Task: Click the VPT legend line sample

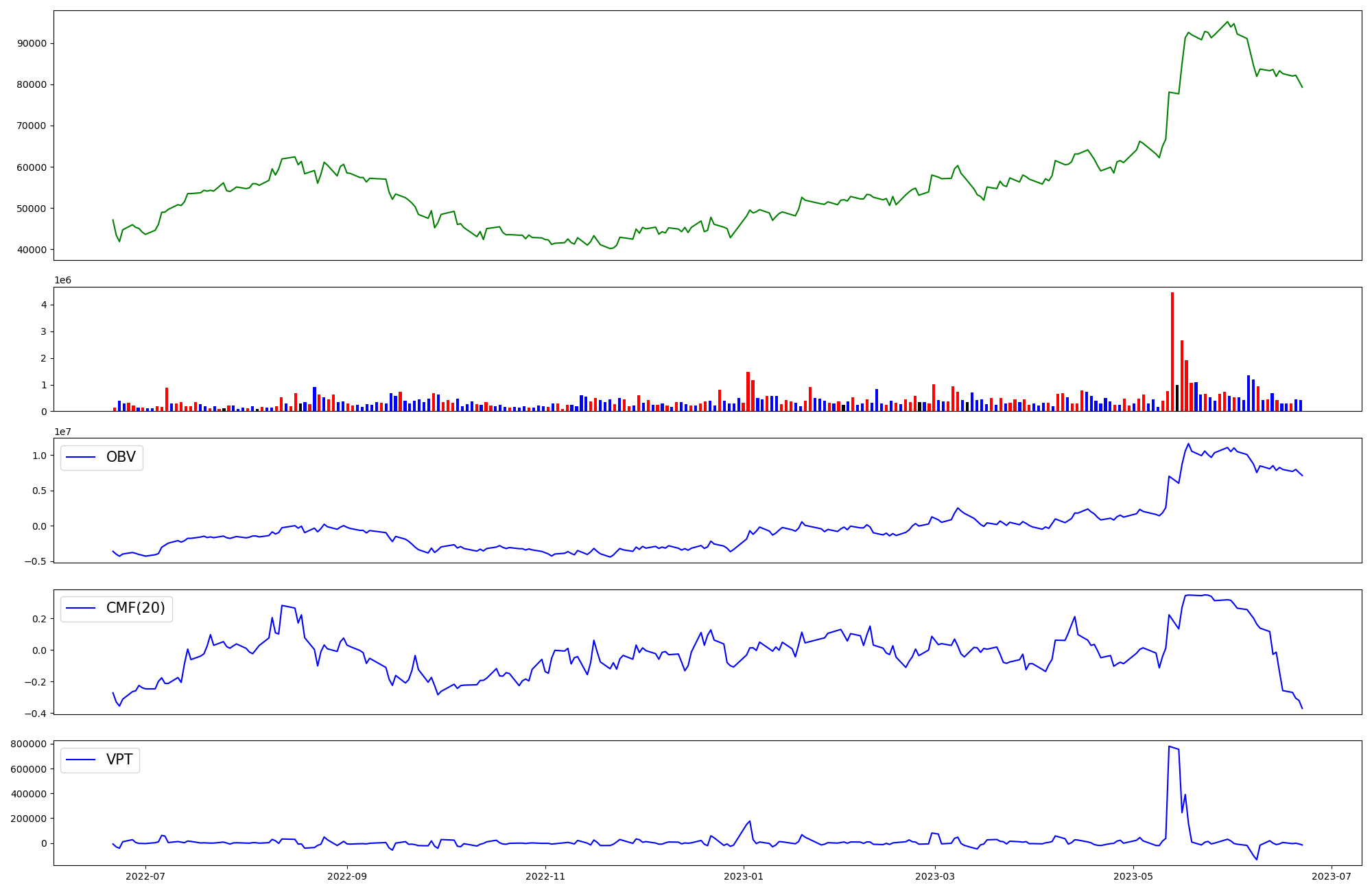Action: [81, 760]
